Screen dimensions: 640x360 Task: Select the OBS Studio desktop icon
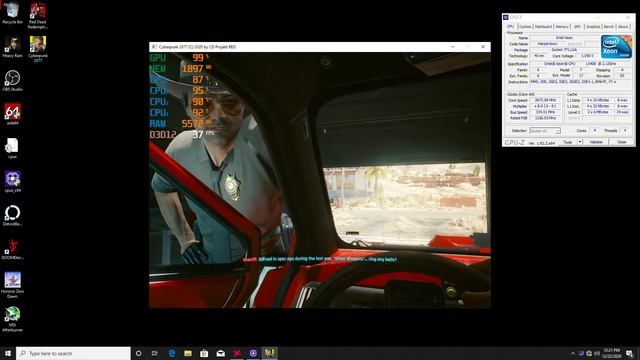click(12, 80)
